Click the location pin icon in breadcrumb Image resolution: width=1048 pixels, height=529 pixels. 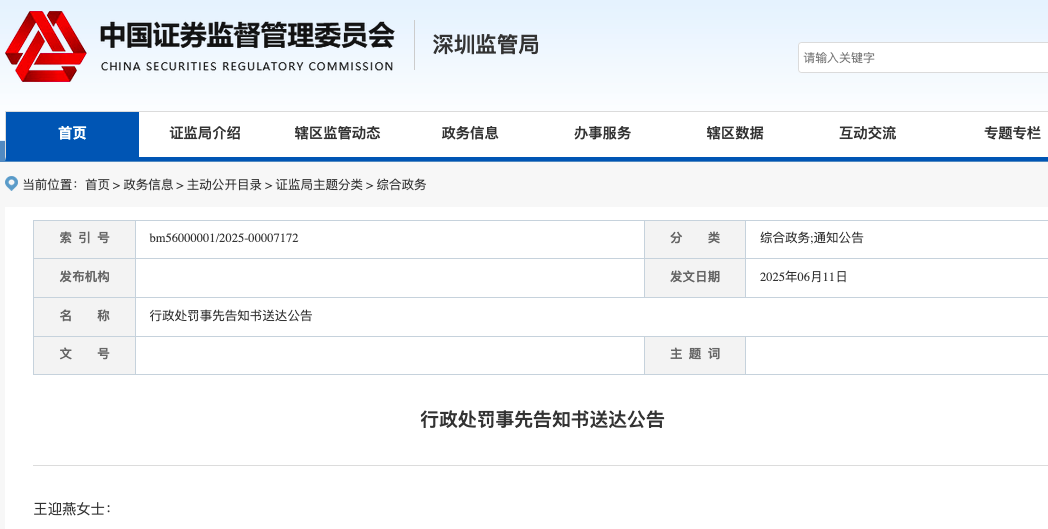tap(12, 183)
